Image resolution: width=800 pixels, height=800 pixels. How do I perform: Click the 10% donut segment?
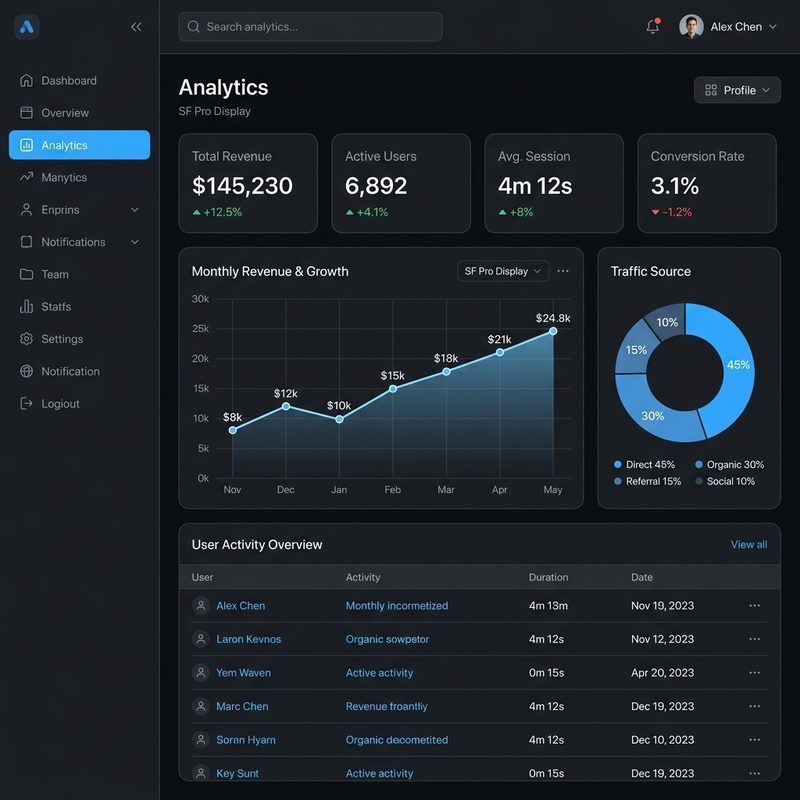click(666, 322)
